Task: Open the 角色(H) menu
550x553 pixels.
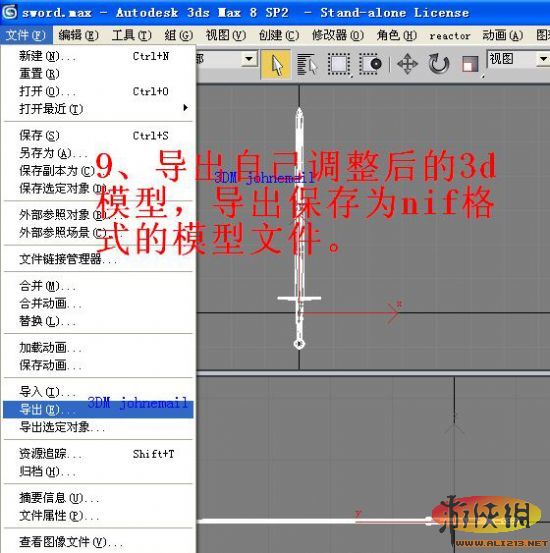Action: pos(397,35)
